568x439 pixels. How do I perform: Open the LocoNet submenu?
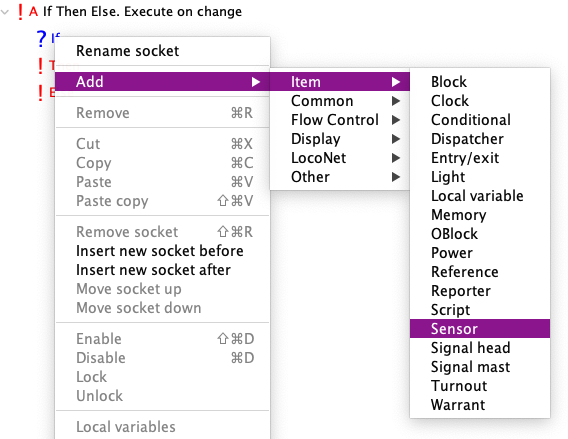pyautogui.click(x=340, y=158)
